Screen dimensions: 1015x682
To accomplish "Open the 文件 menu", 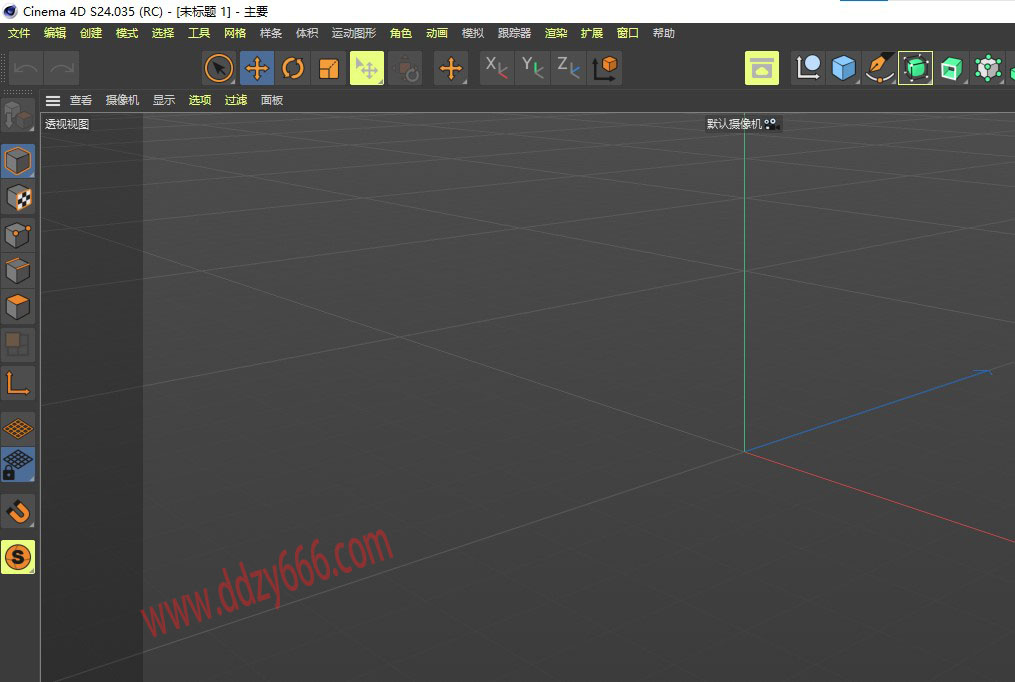I will [x=19, y=33].
